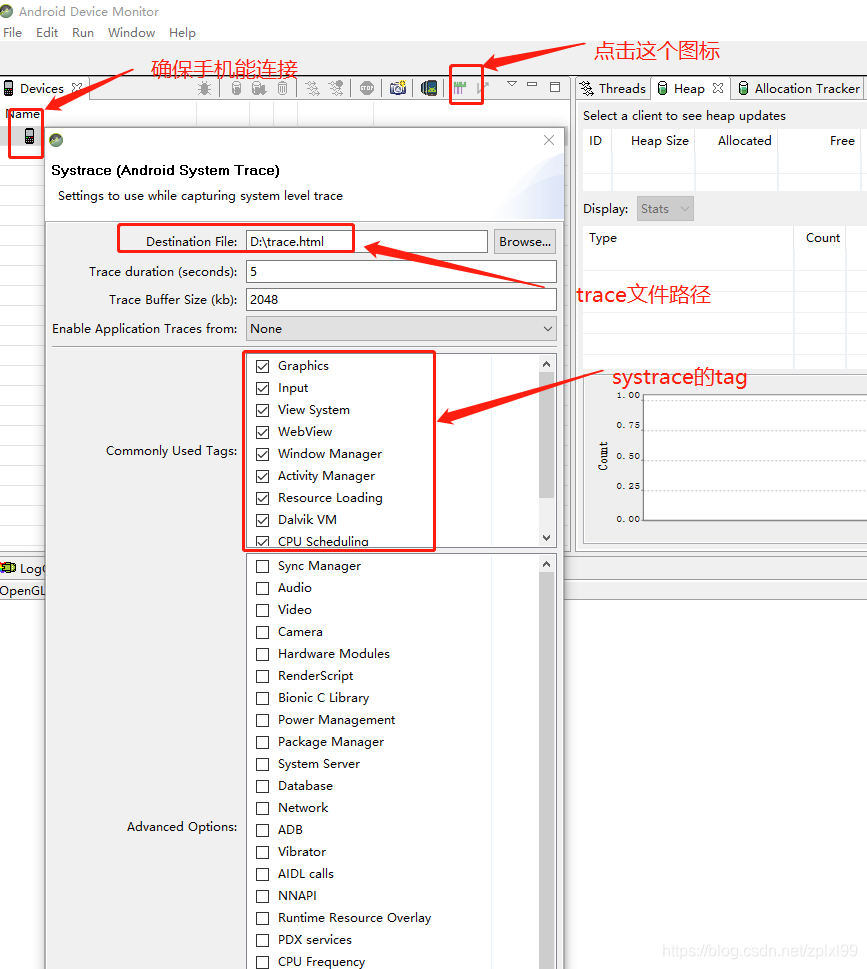
Task: Select the connected phone device icon
Action: (x=29, y=136)
